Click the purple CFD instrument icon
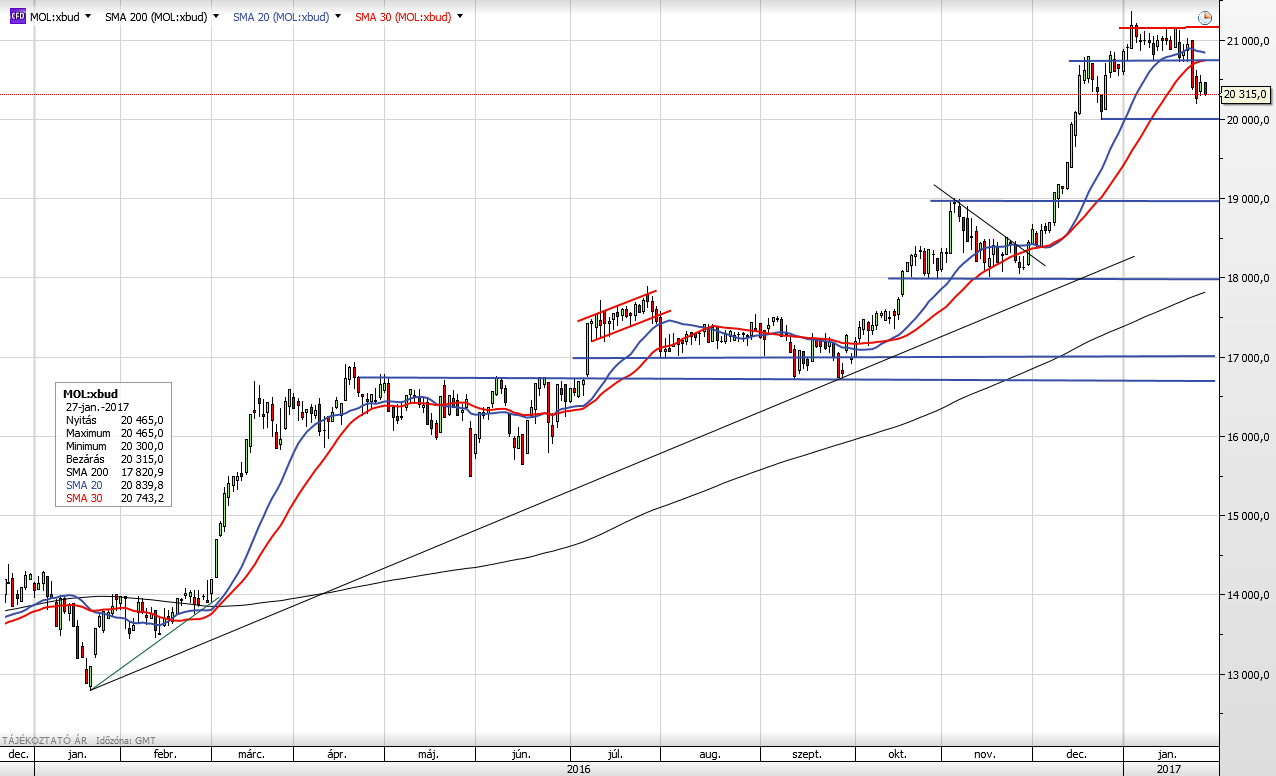 click(x=18, y=17)
